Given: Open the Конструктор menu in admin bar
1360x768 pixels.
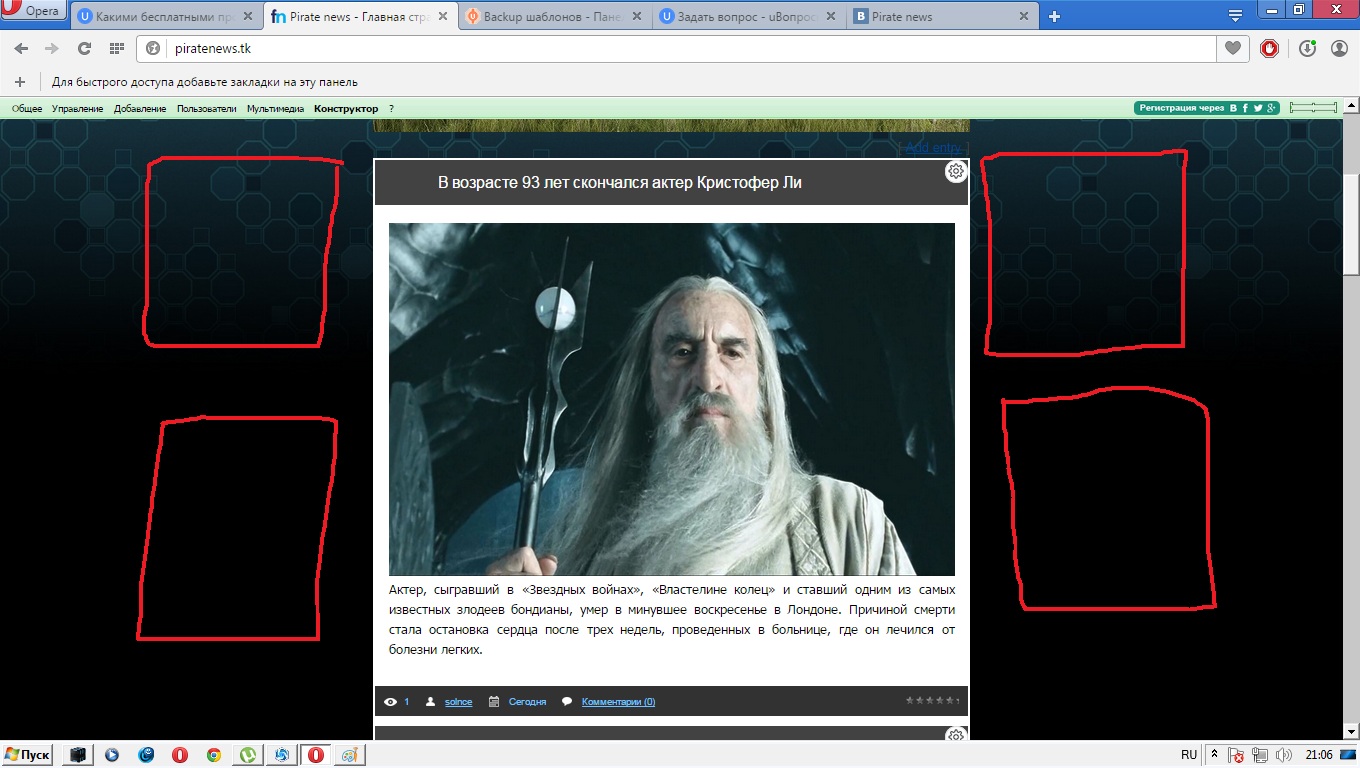Looking at the screenshot, I should 346,108.
